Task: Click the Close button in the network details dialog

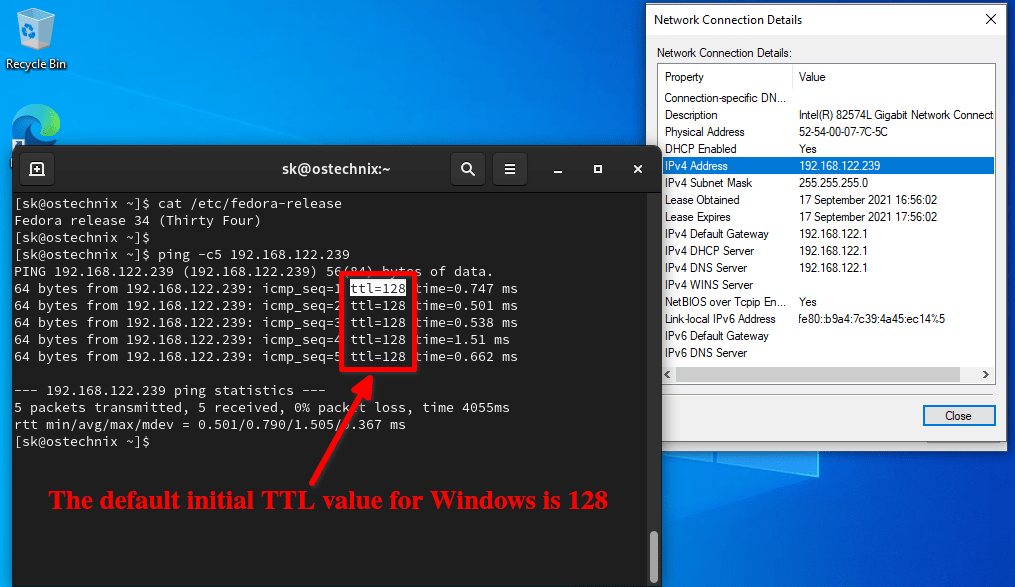Action: [x=959, y=415]
